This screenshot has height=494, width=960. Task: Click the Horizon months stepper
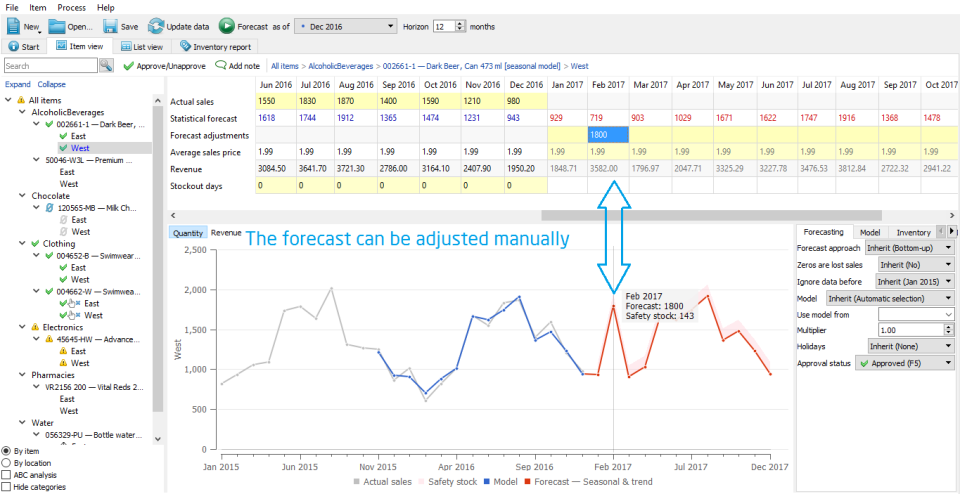point(460,27)
